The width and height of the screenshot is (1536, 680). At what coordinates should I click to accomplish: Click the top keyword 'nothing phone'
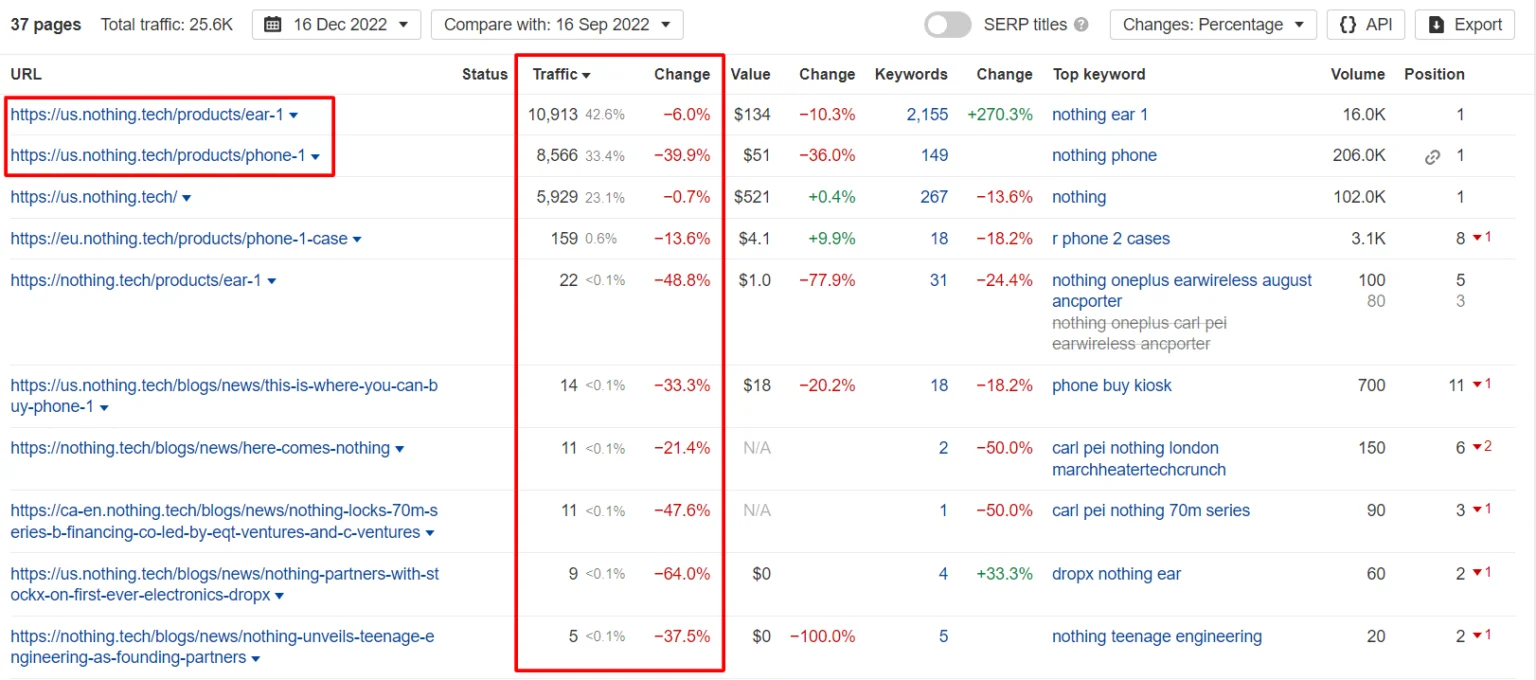coord(1104,155)
